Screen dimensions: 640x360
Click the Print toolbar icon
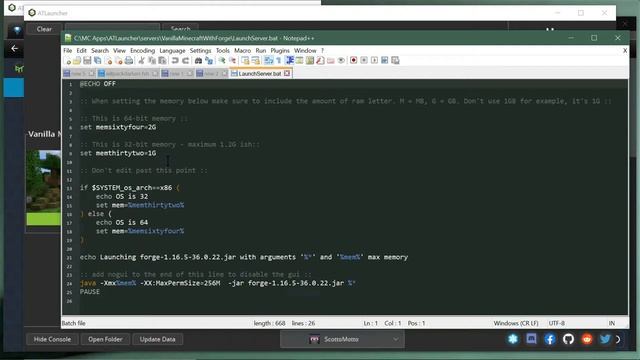(x=129, y=61)
